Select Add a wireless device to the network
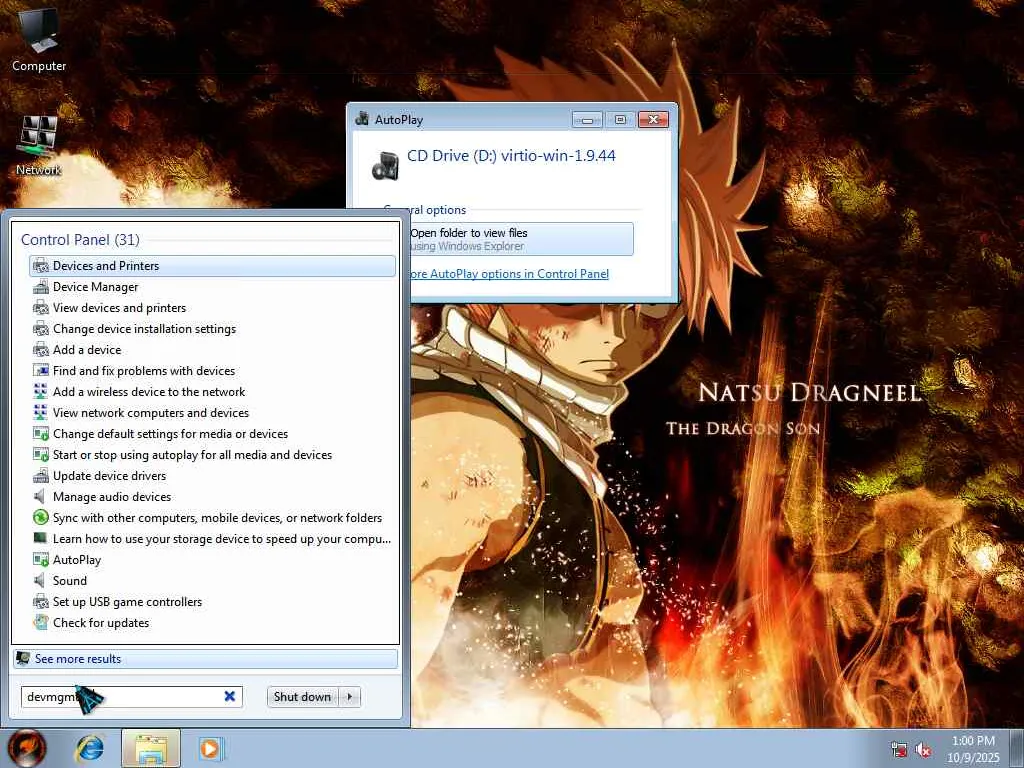 (x=212, y=391)
